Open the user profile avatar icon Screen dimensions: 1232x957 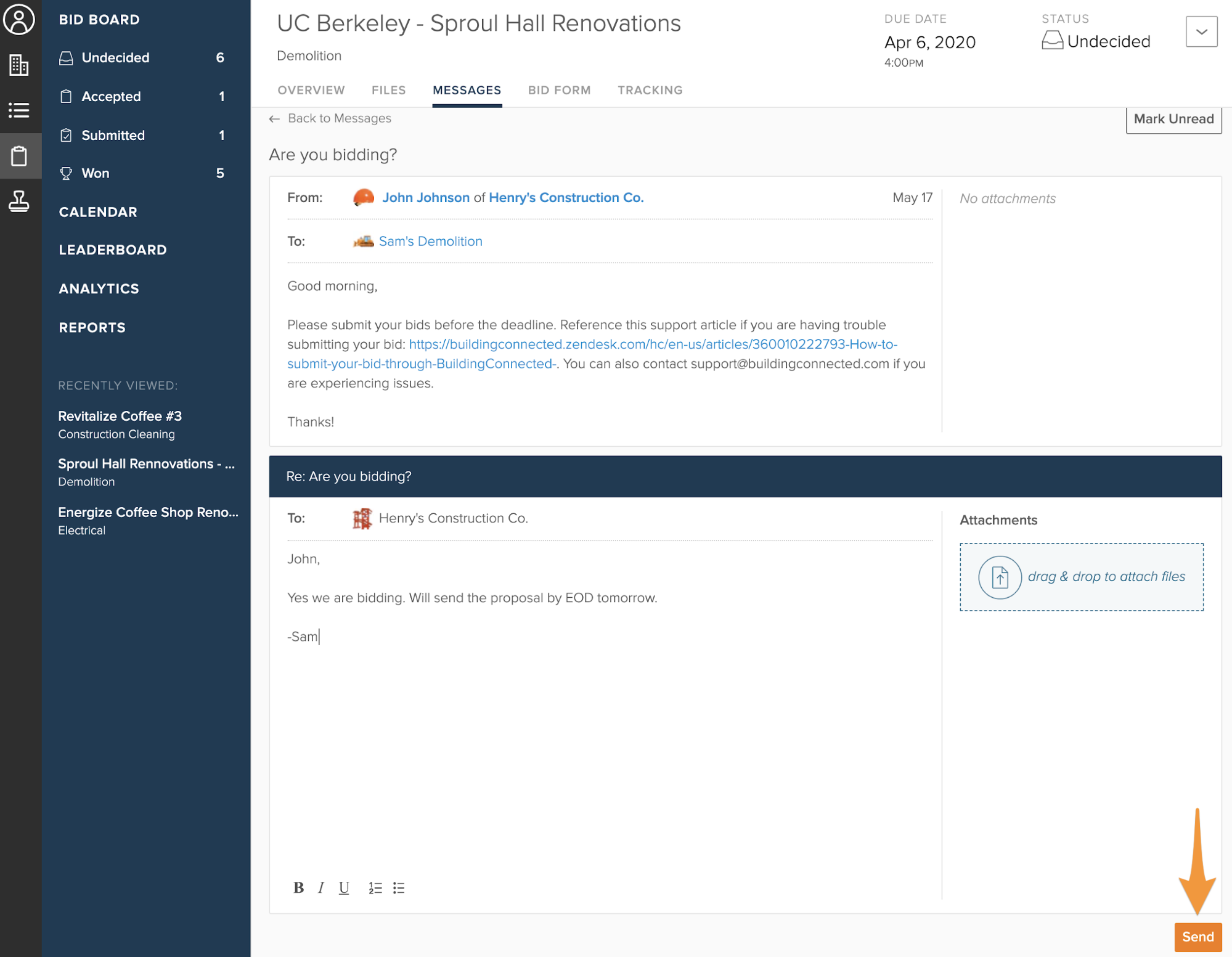click(x=19, y=19)
